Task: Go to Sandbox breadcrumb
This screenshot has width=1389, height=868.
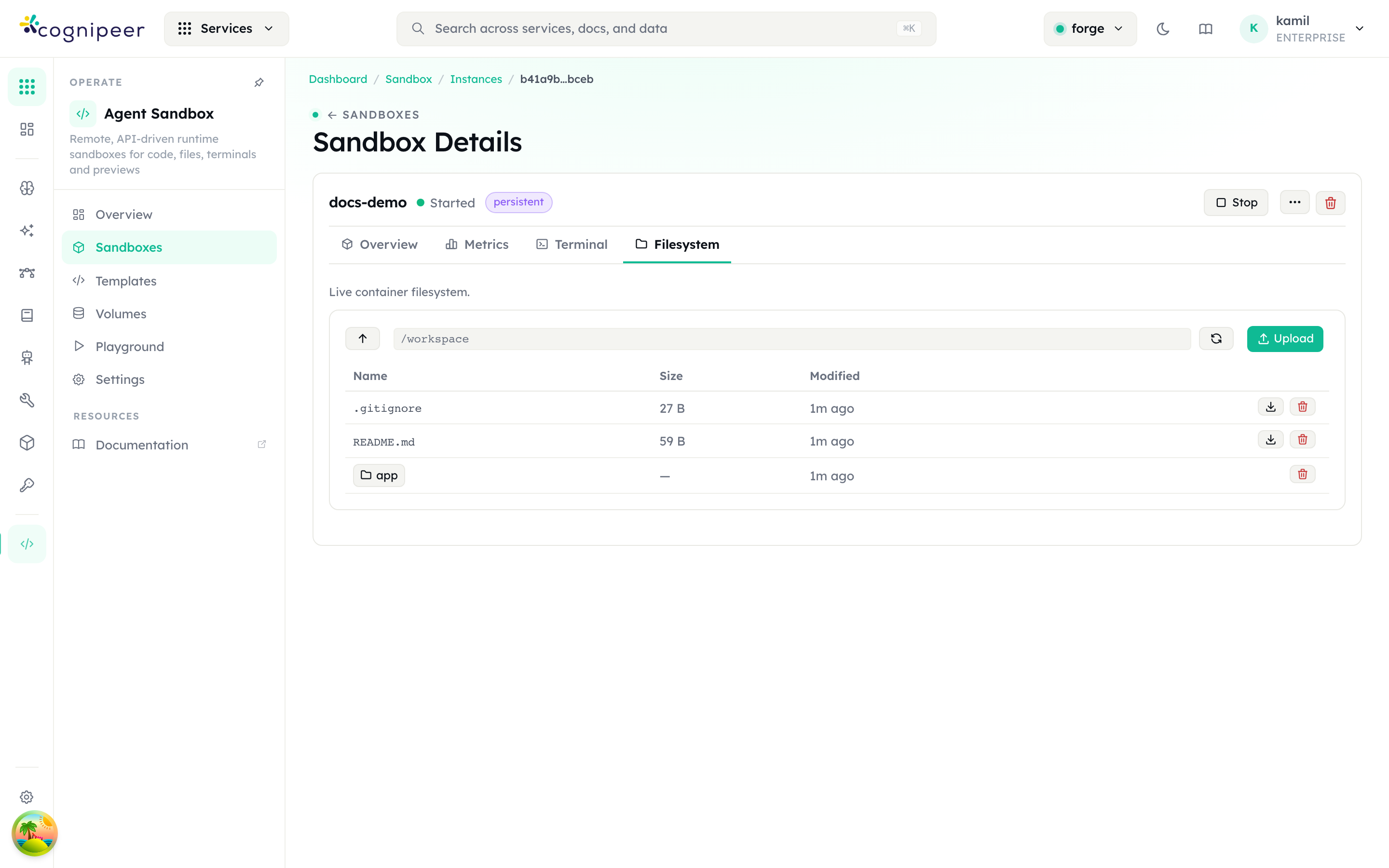Action: (x=408, y=79)
